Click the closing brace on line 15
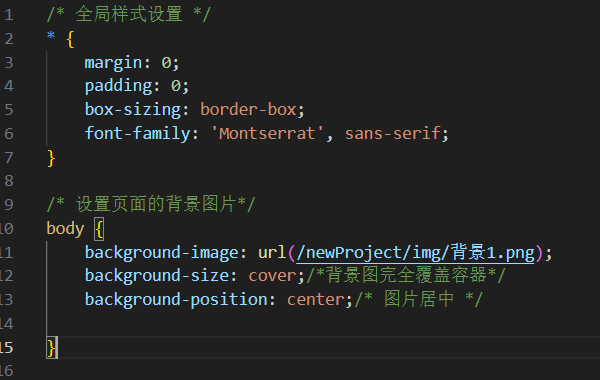Viewport: 600px width, 380px height. tap(52, 347)
